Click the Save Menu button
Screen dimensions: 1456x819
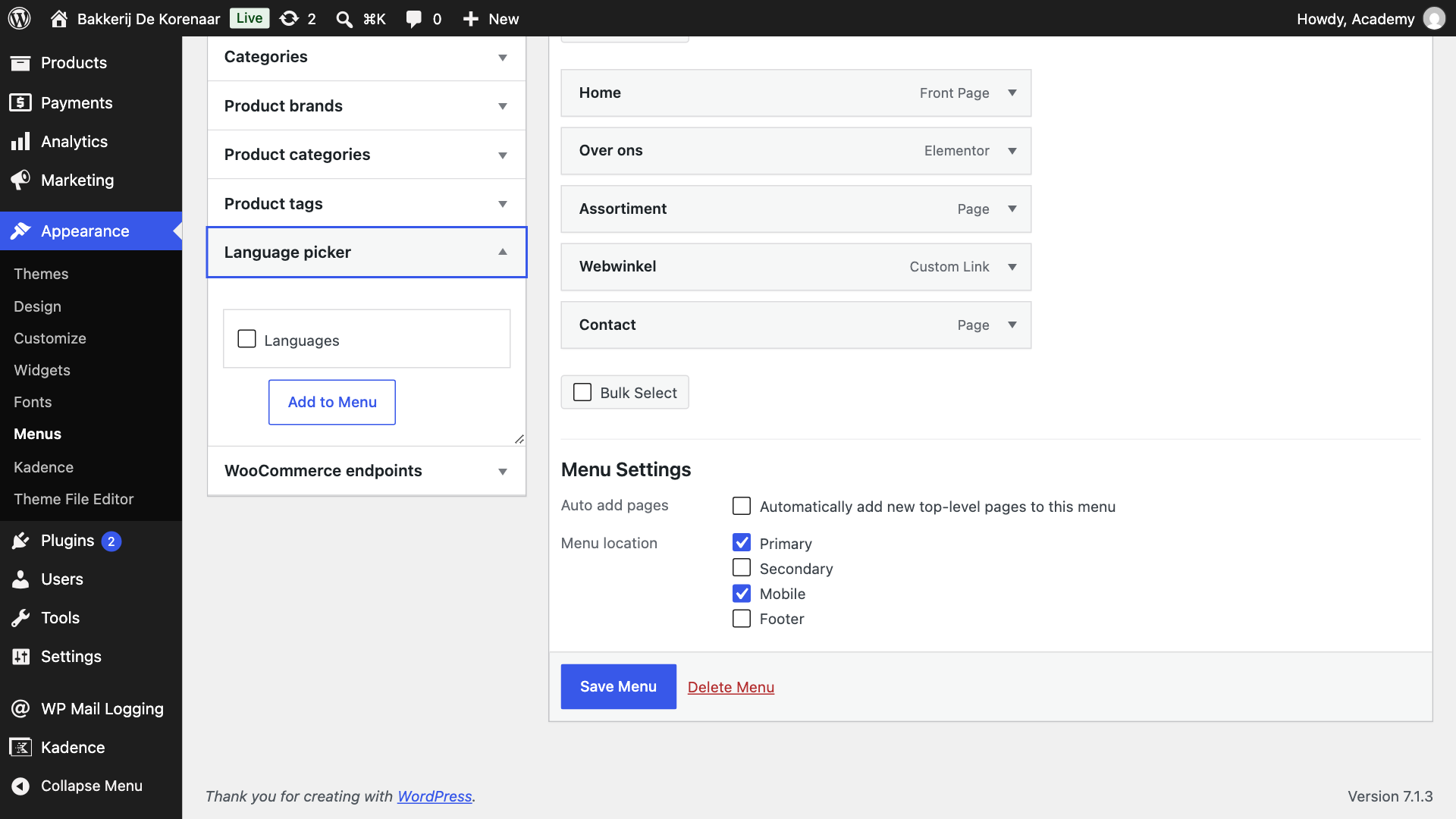click(x=619, y=686)
